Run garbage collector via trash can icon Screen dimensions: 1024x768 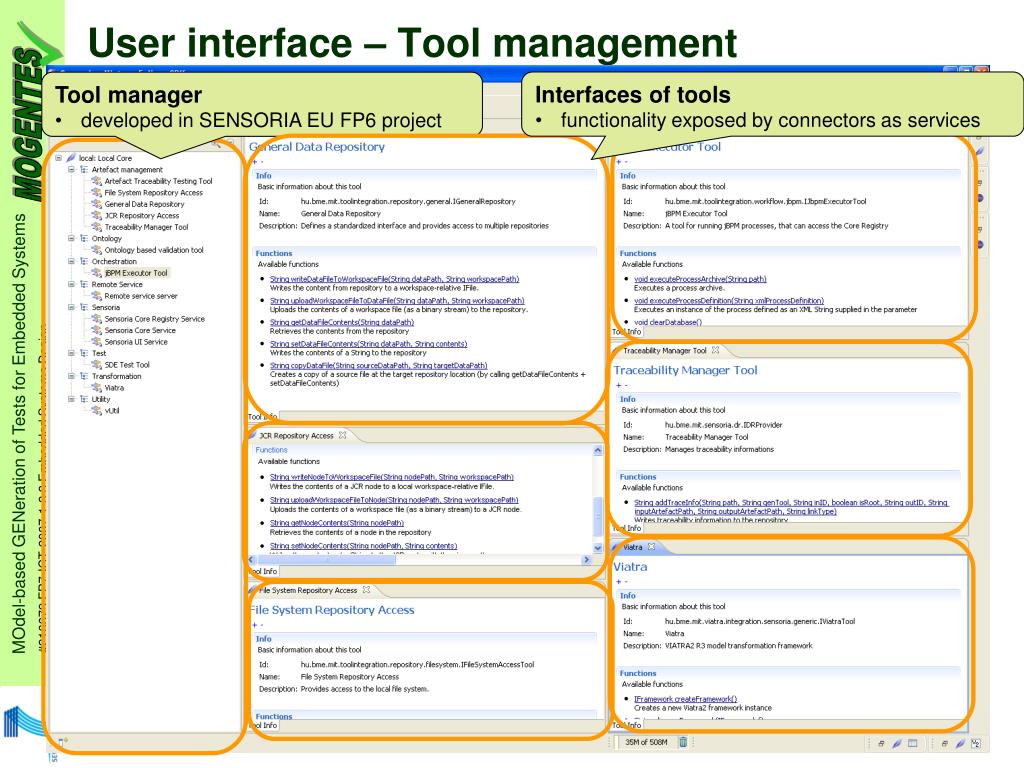point(682,742)
